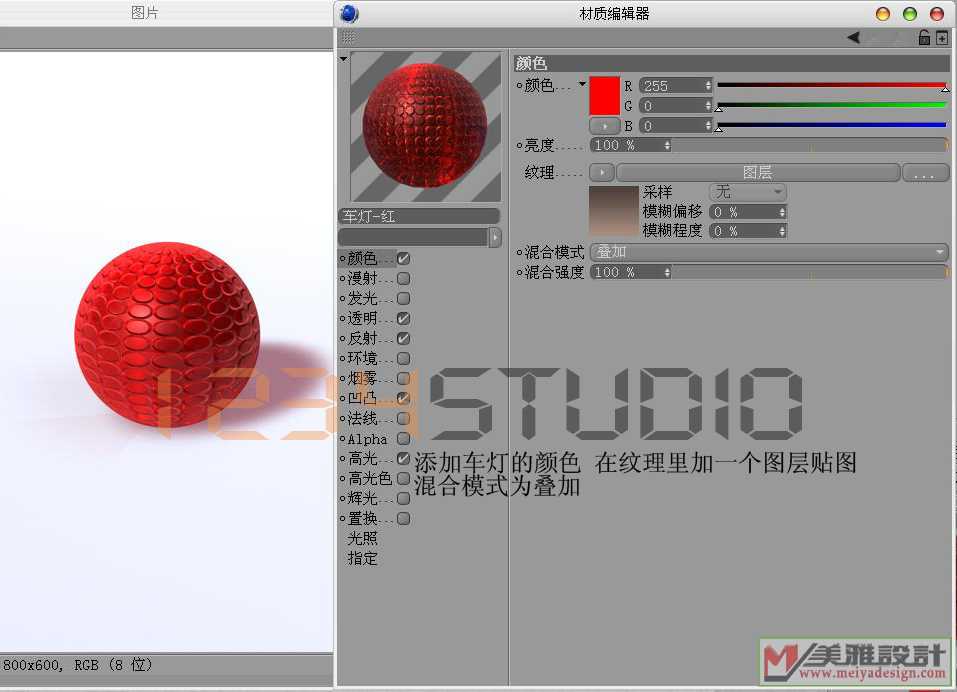
Task: Click the small arrow button under color swatch
Action: pos(604,126)
